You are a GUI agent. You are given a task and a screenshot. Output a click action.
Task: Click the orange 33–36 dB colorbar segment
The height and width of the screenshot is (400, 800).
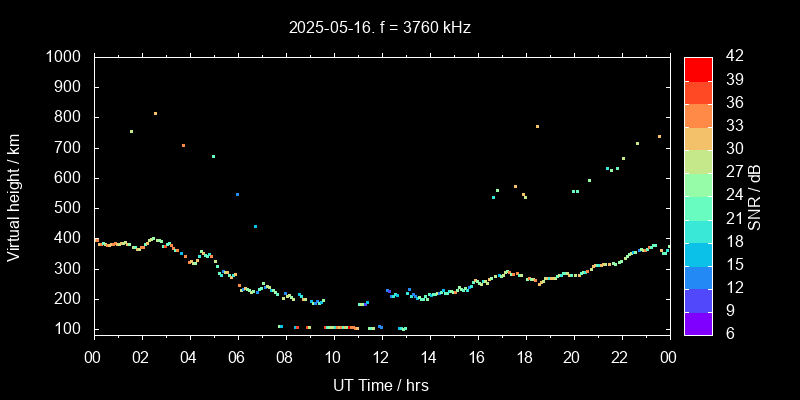[x=698, y=114]
